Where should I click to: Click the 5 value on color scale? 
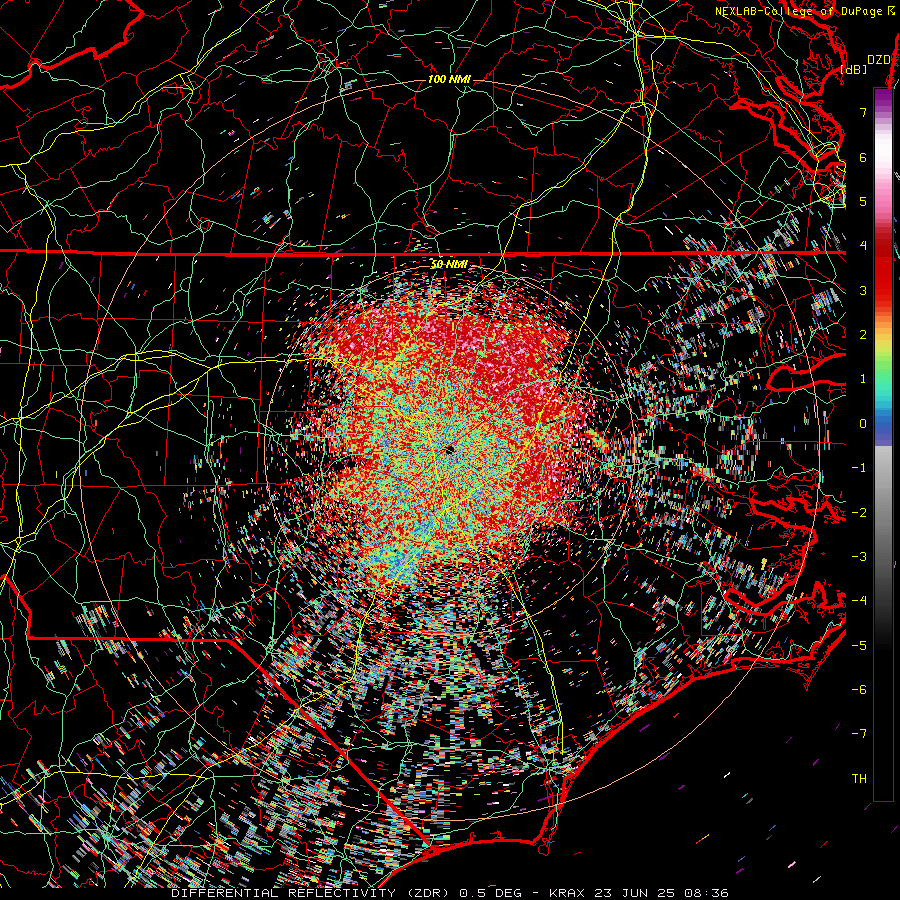(x=863, y=201)
